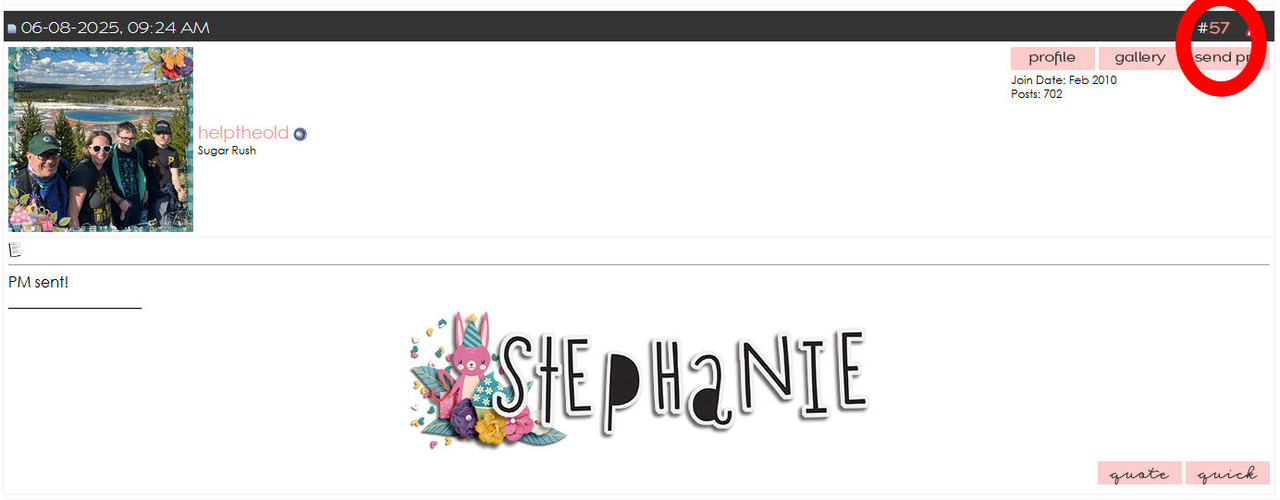Quote this post with the quote button
Screen dimensions: 1280x500
(1139, 474)
